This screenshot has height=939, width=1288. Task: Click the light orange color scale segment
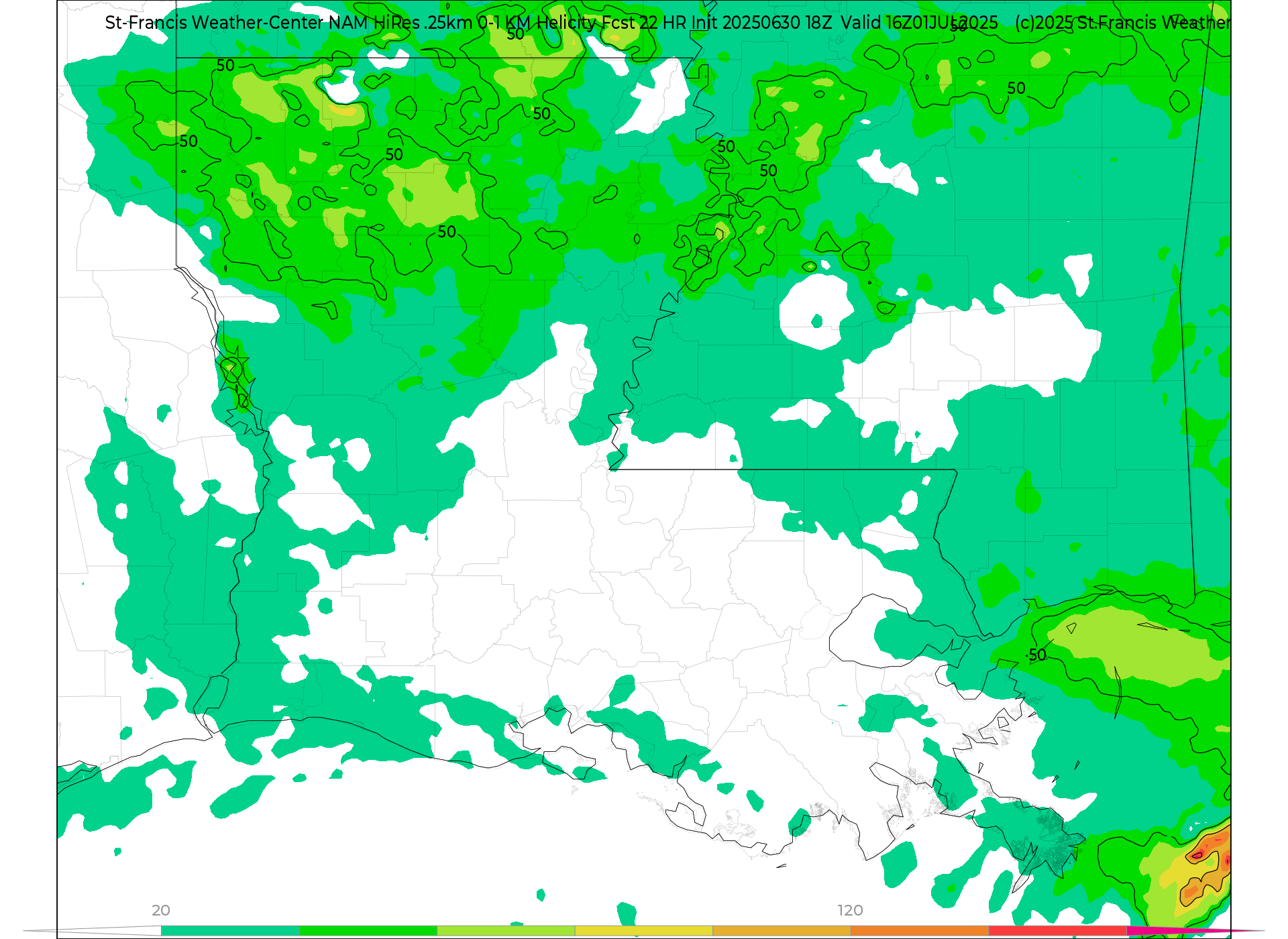click(782, 931)
